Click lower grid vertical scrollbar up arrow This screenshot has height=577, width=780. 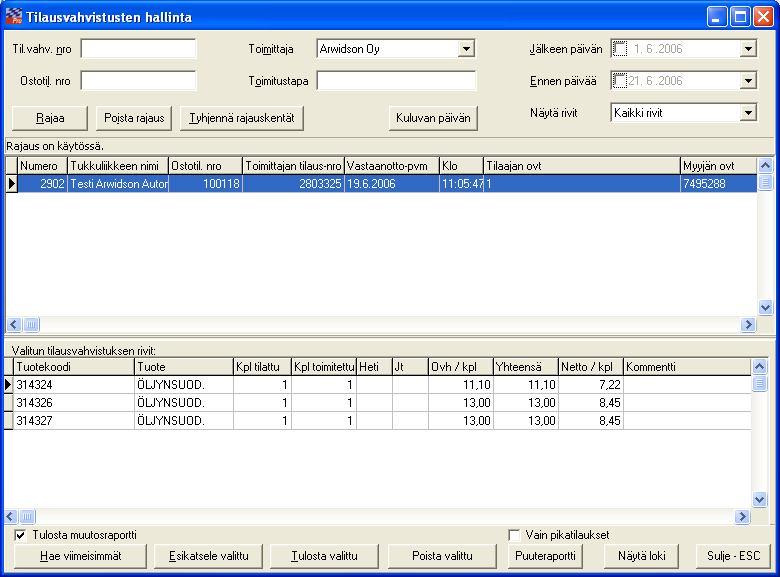point(759,367)
